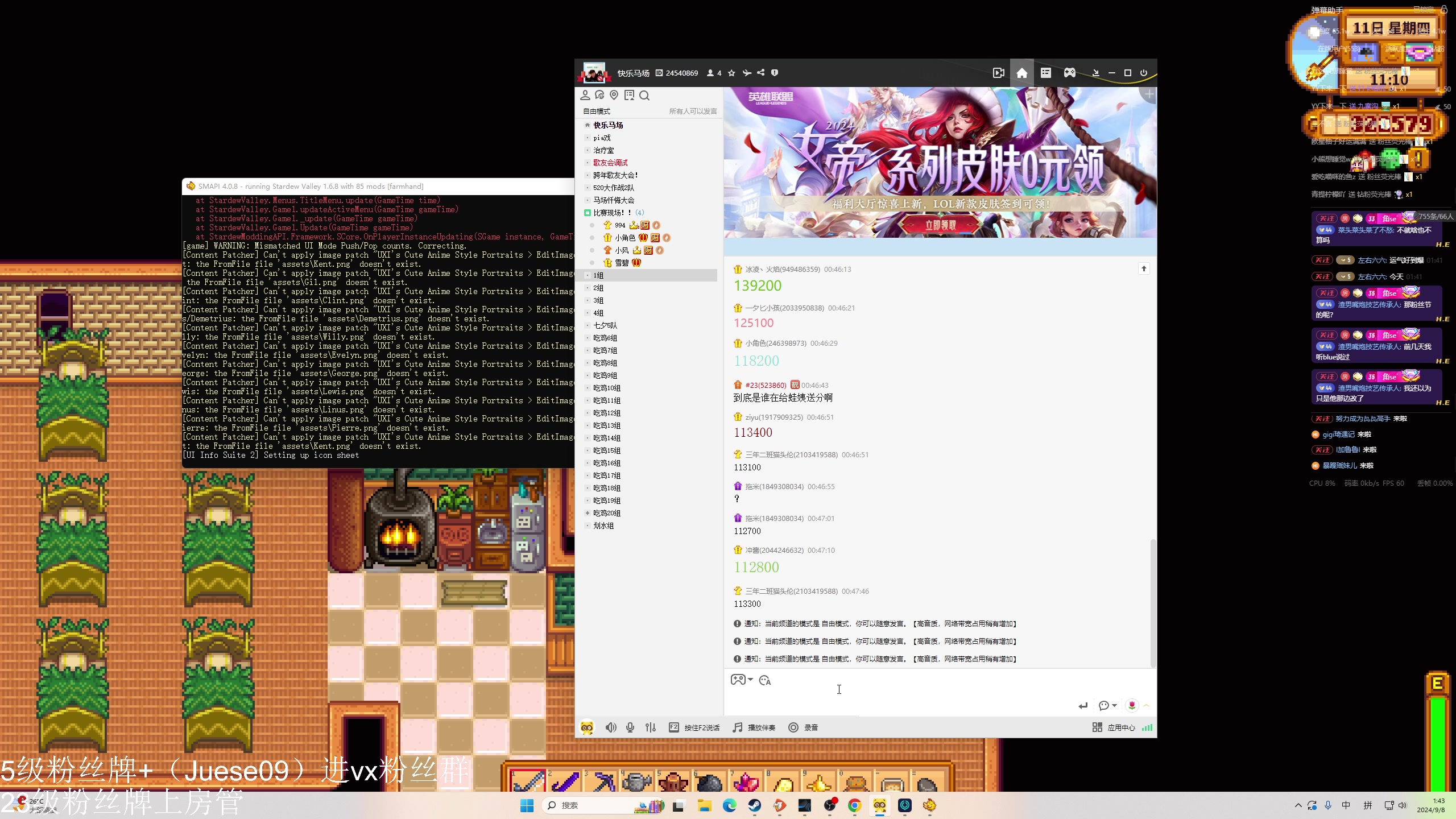
Task: Open user 小角色 in the channel member list
Action: [624, 238]
